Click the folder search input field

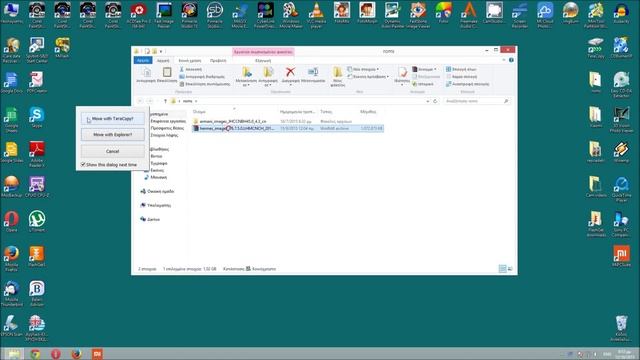tap(476, 101)
